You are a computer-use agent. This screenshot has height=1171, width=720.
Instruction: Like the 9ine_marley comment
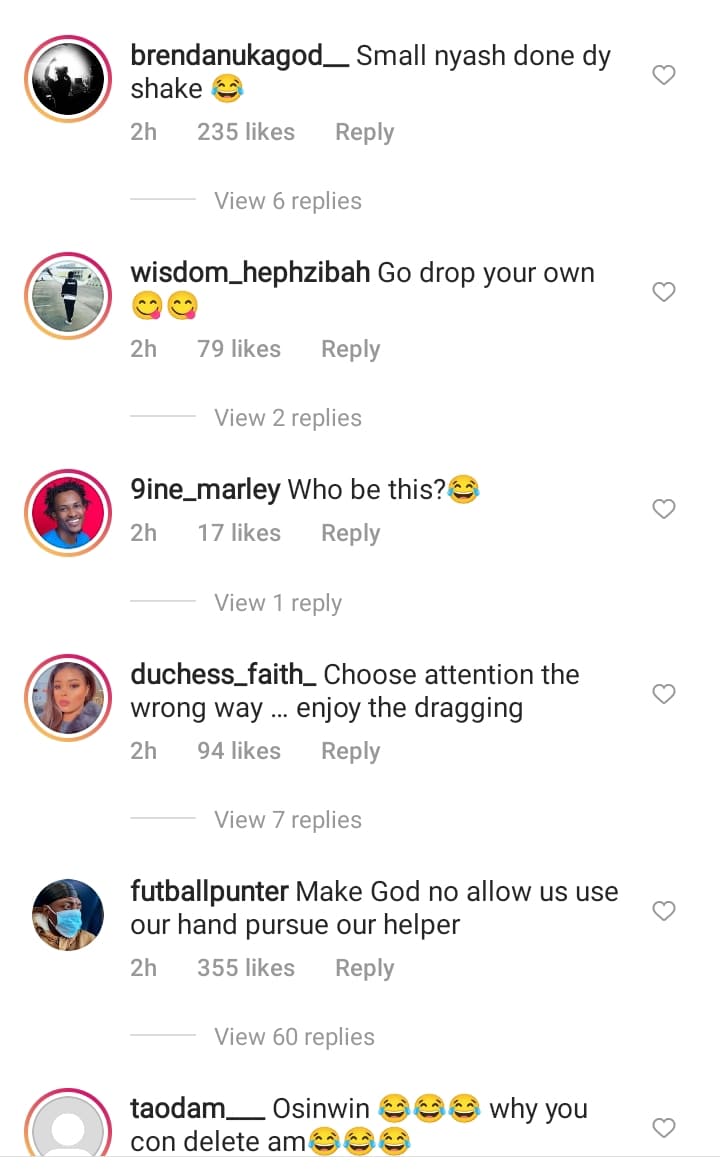pyautogui.click(x=664, y=509)
